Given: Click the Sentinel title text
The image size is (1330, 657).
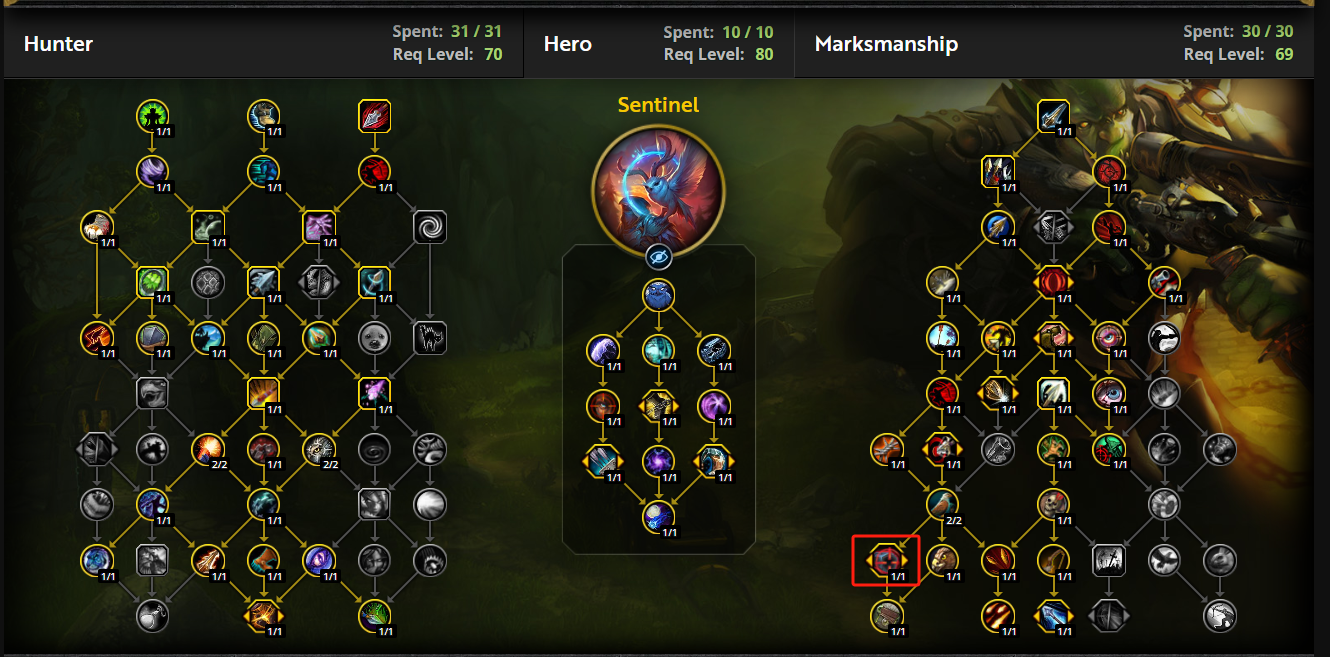Looking at the screenshot, I should pos(658,105).
